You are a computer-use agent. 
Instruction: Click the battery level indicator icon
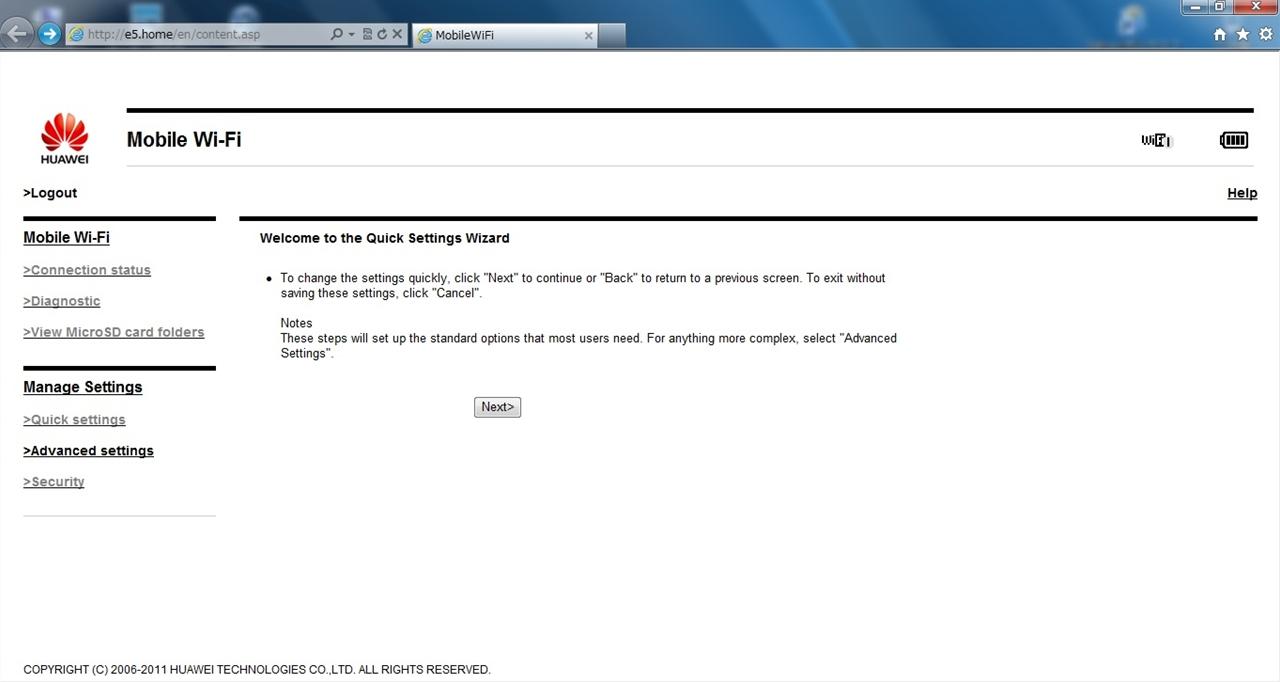coord(1234,140)
